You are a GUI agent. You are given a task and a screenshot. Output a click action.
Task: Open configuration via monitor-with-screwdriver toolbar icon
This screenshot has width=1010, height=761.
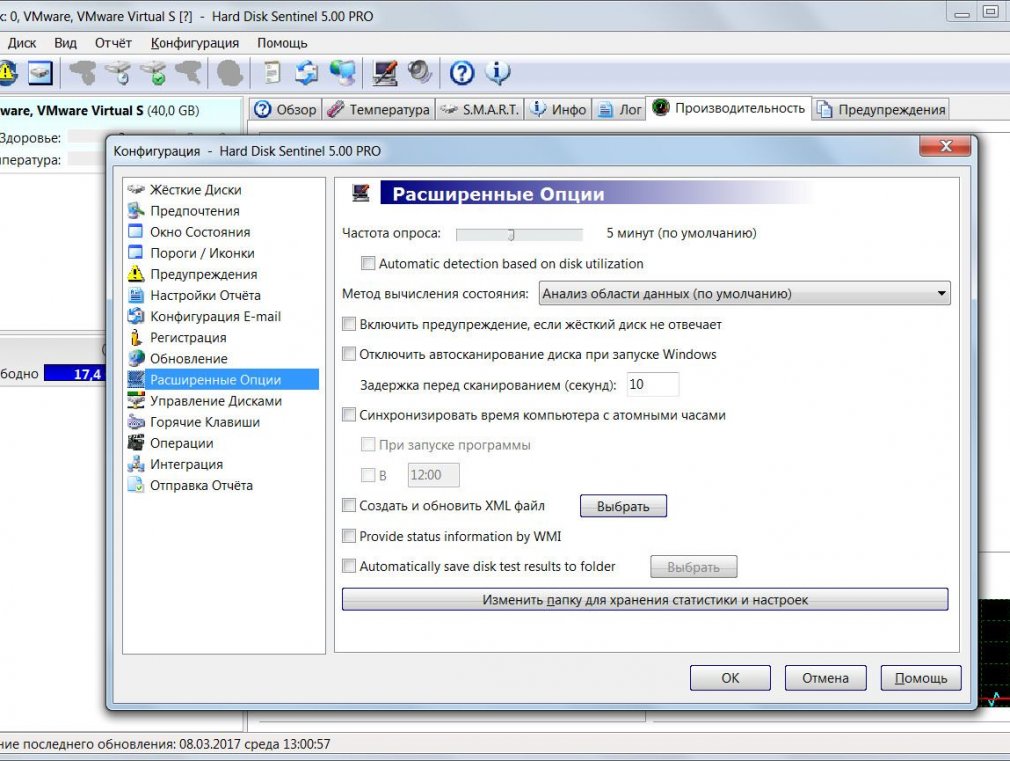click(x=385, y=73)
